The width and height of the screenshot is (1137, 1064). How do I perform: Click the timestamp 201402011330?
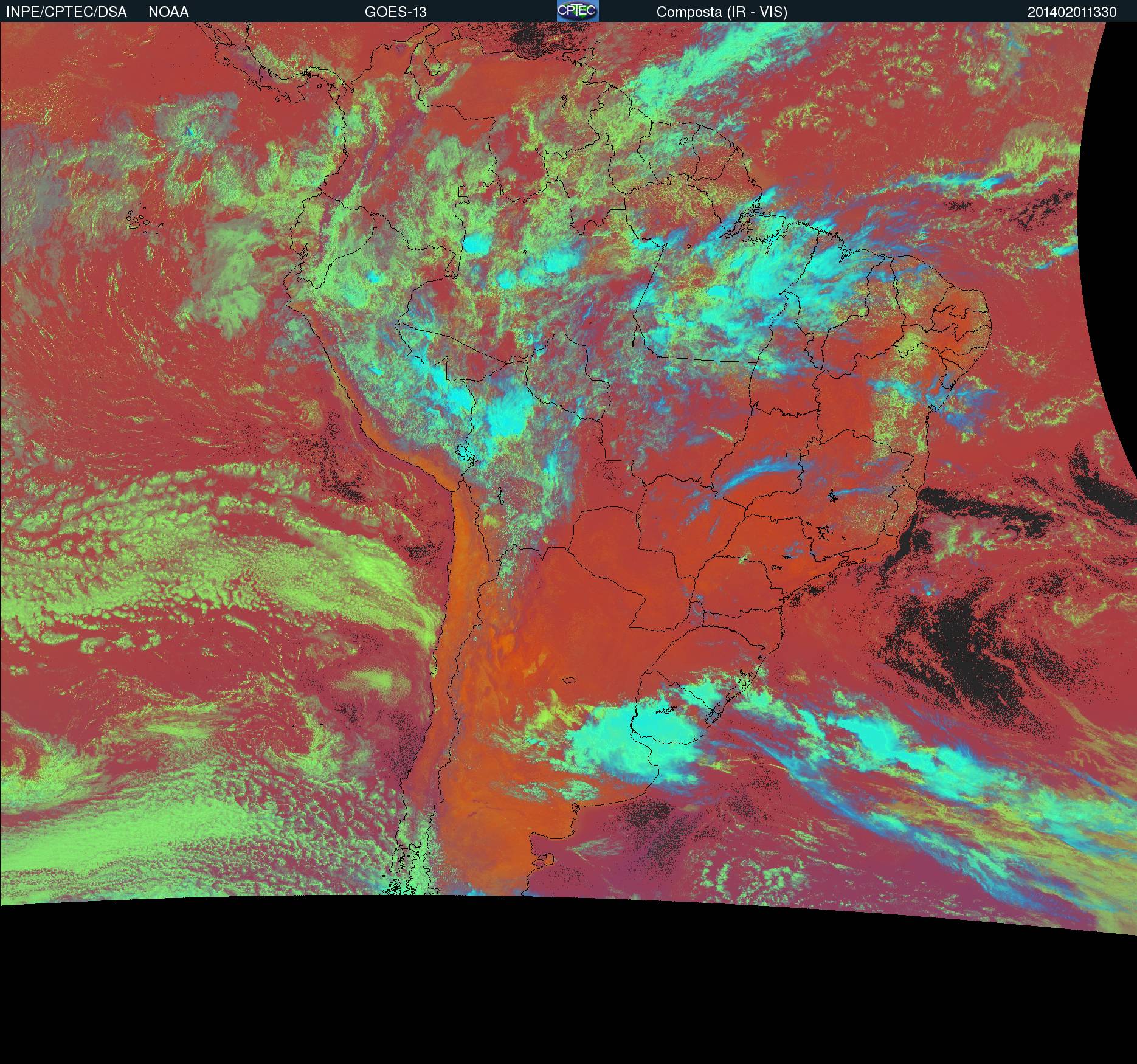click(1072, 12)
